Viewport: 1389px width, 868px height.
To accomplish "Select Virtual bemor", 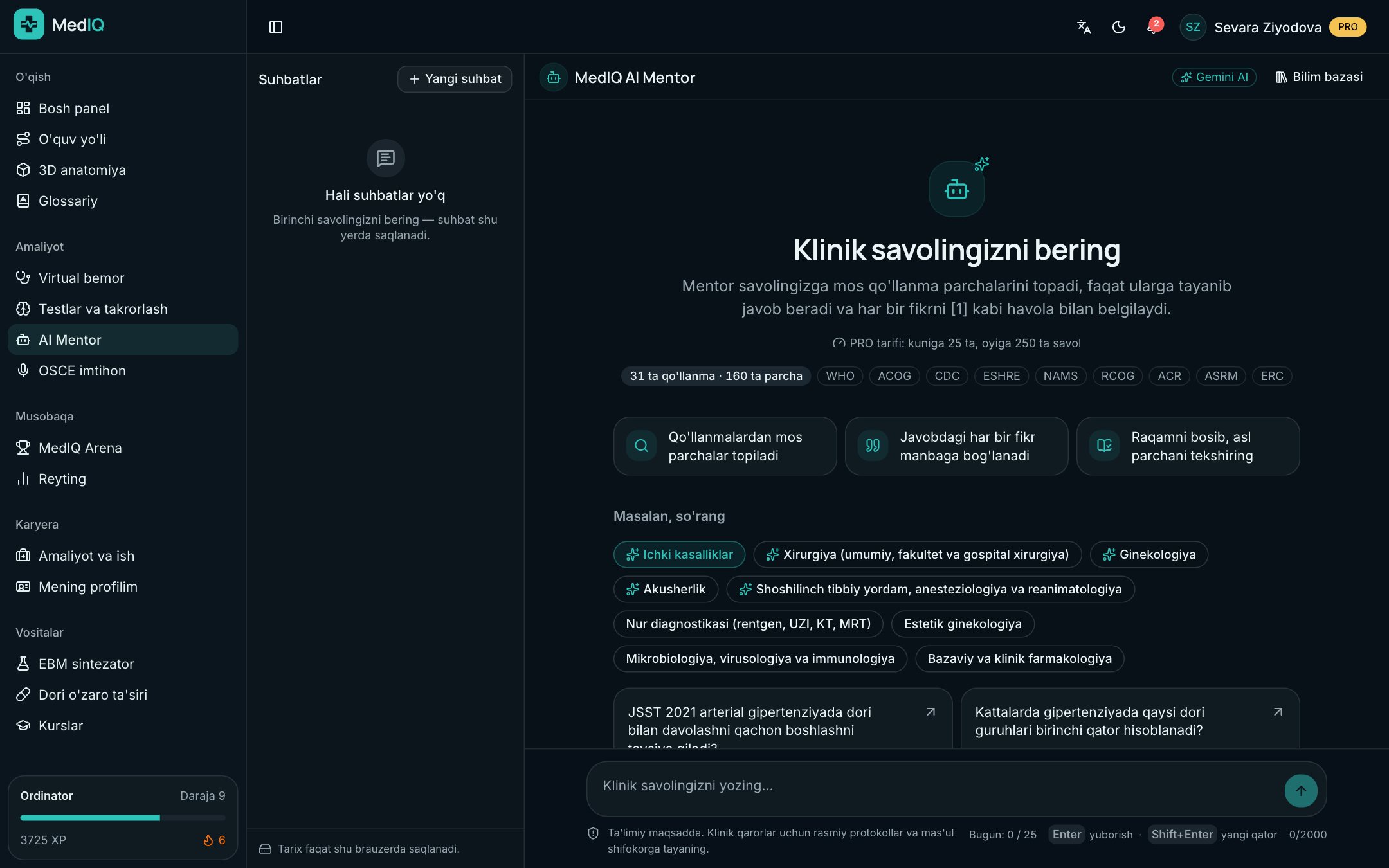I will 123,278.
